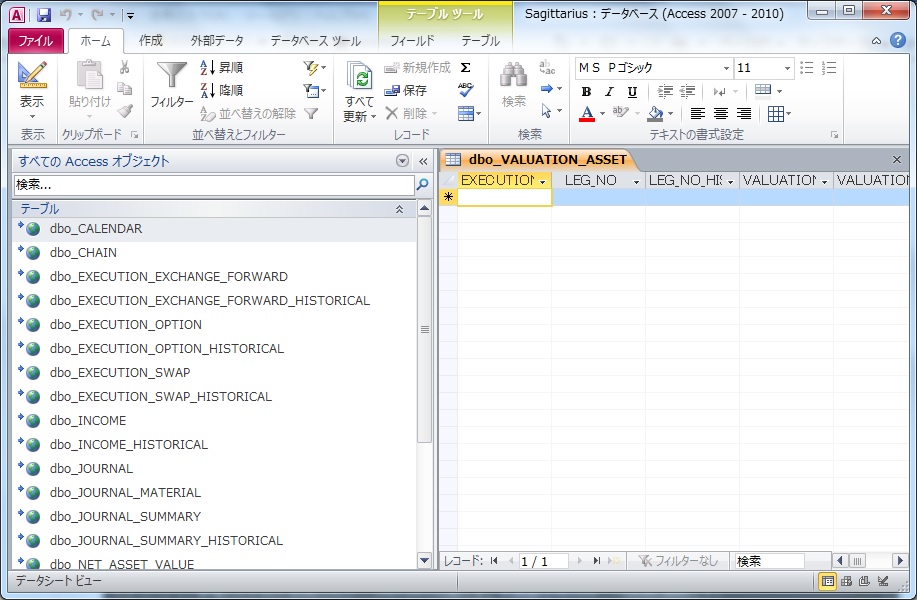Minimize the ribbon with caret
917x600 pixels.
(x=876, y=41)
